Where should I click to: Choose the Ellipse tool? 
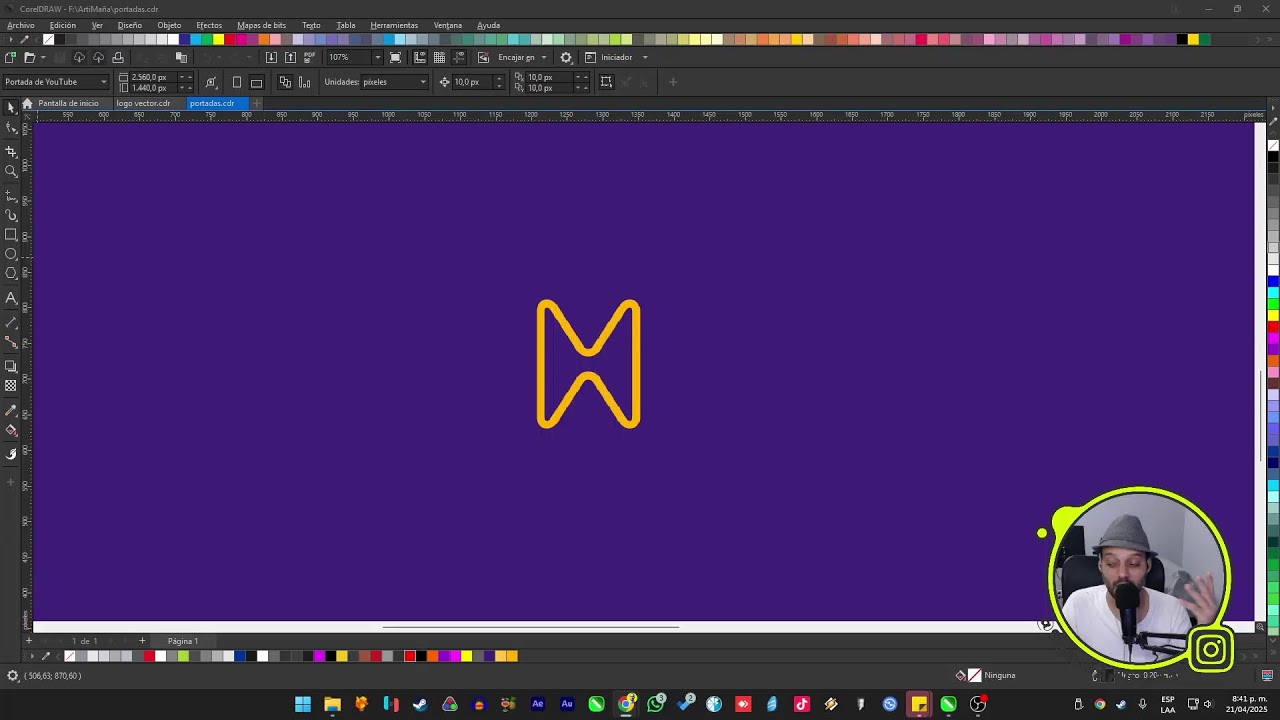click(x=11, y=254)
